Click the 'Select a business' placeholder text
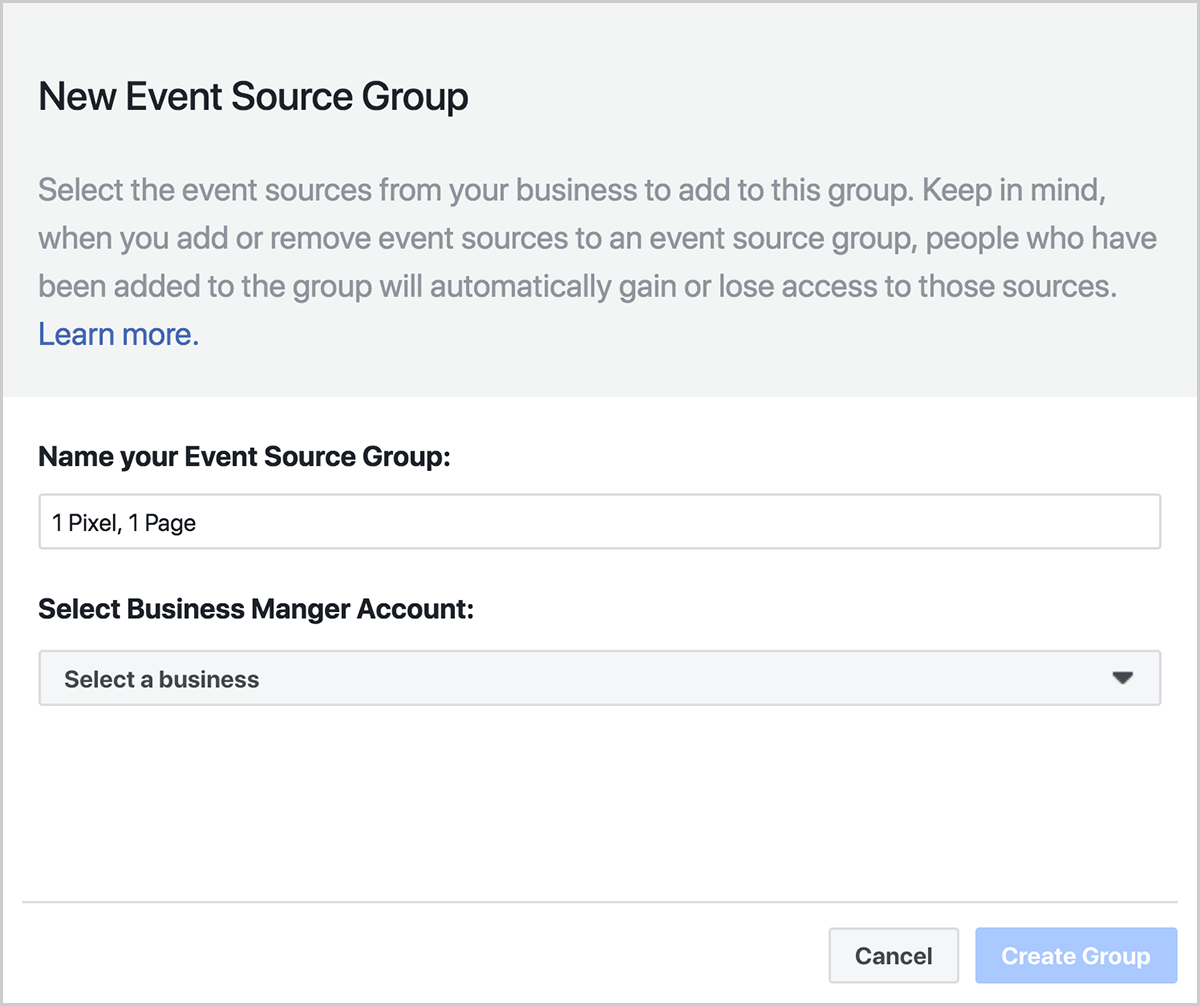Screen dimensions: 1200x1006 tap(162, 679)
